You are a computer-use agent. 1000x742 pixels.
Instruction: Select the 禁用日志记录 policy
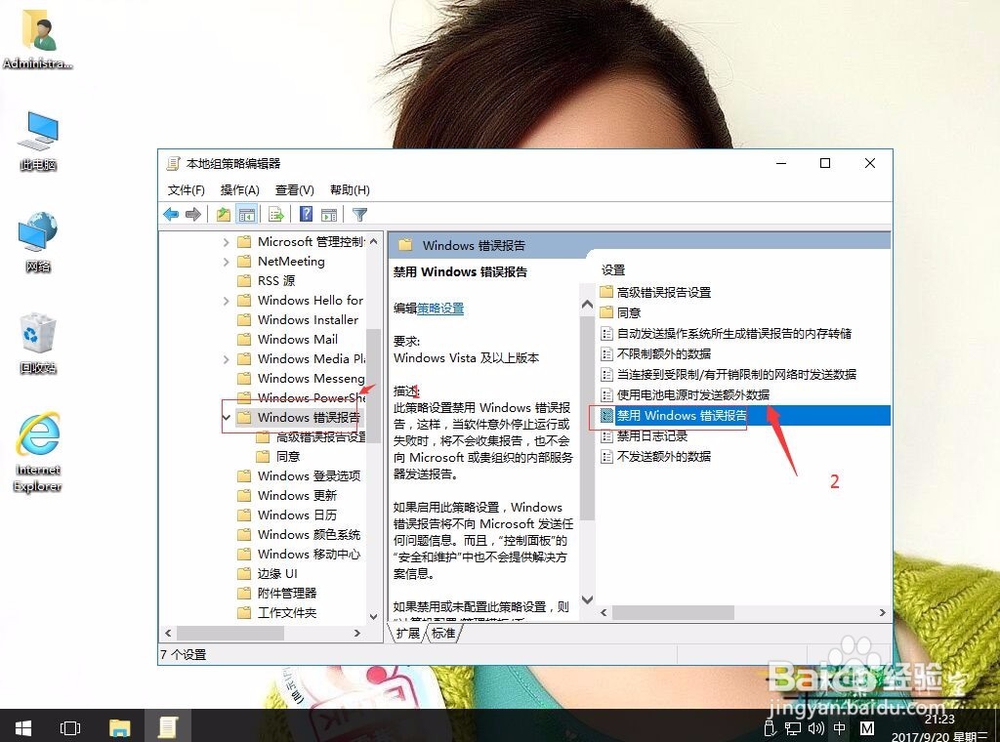(x=644, y=436)
